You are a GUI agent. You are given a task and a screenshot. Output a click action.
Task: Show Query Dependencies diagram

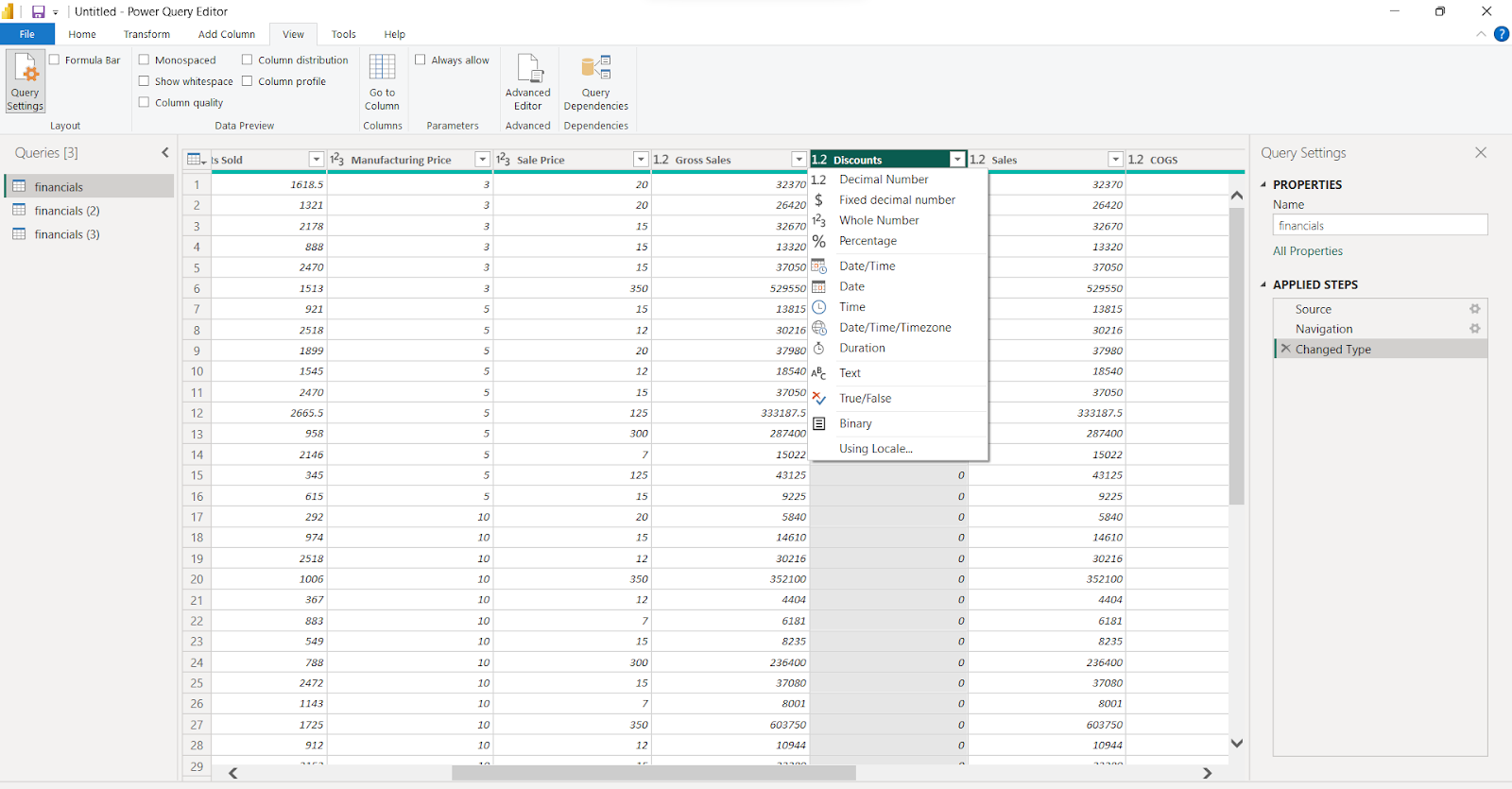pos(595,82)
